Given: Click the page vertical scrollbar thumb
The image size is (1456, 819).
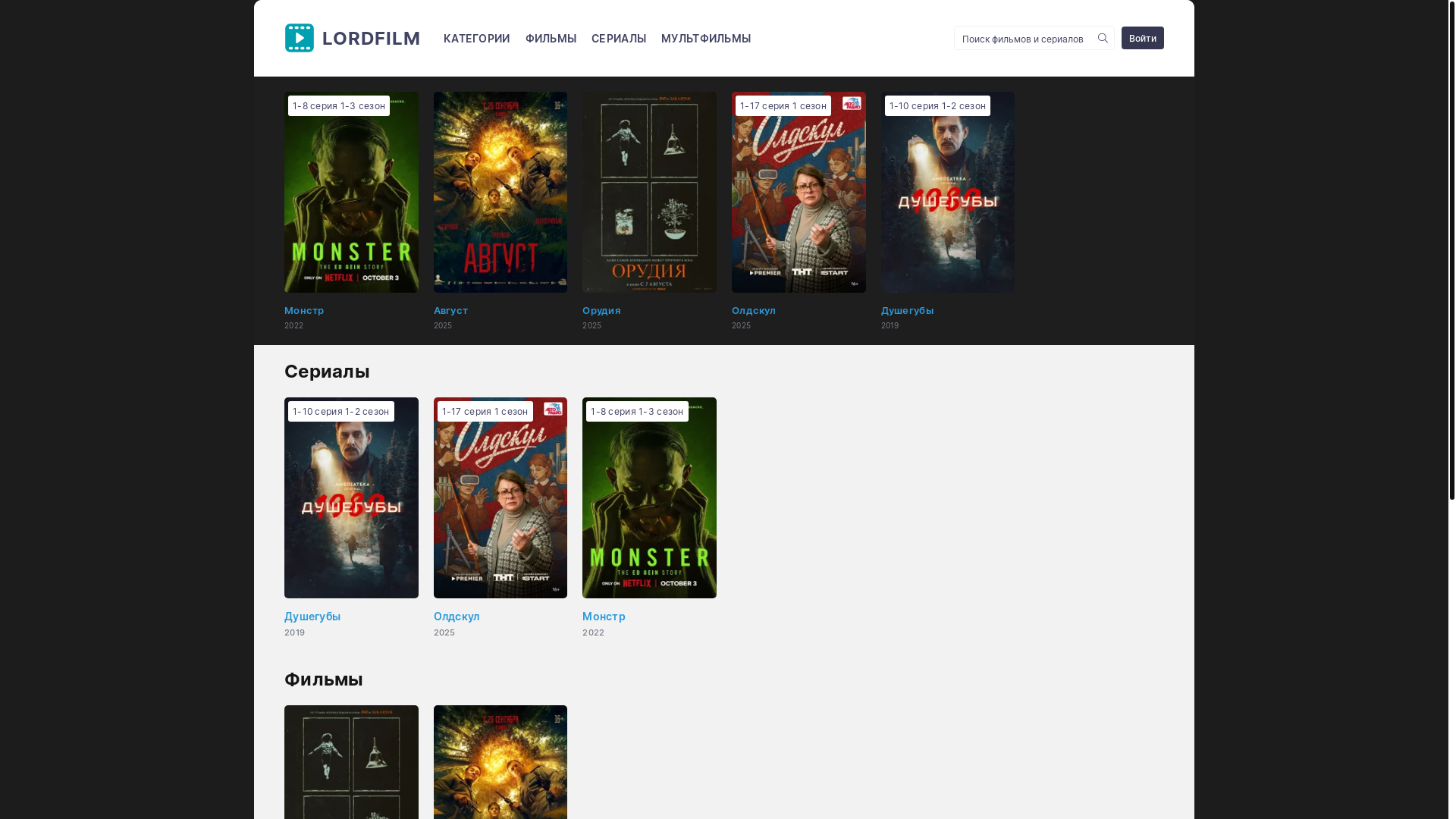Looking at the screenshot, I should (1451, 250).
